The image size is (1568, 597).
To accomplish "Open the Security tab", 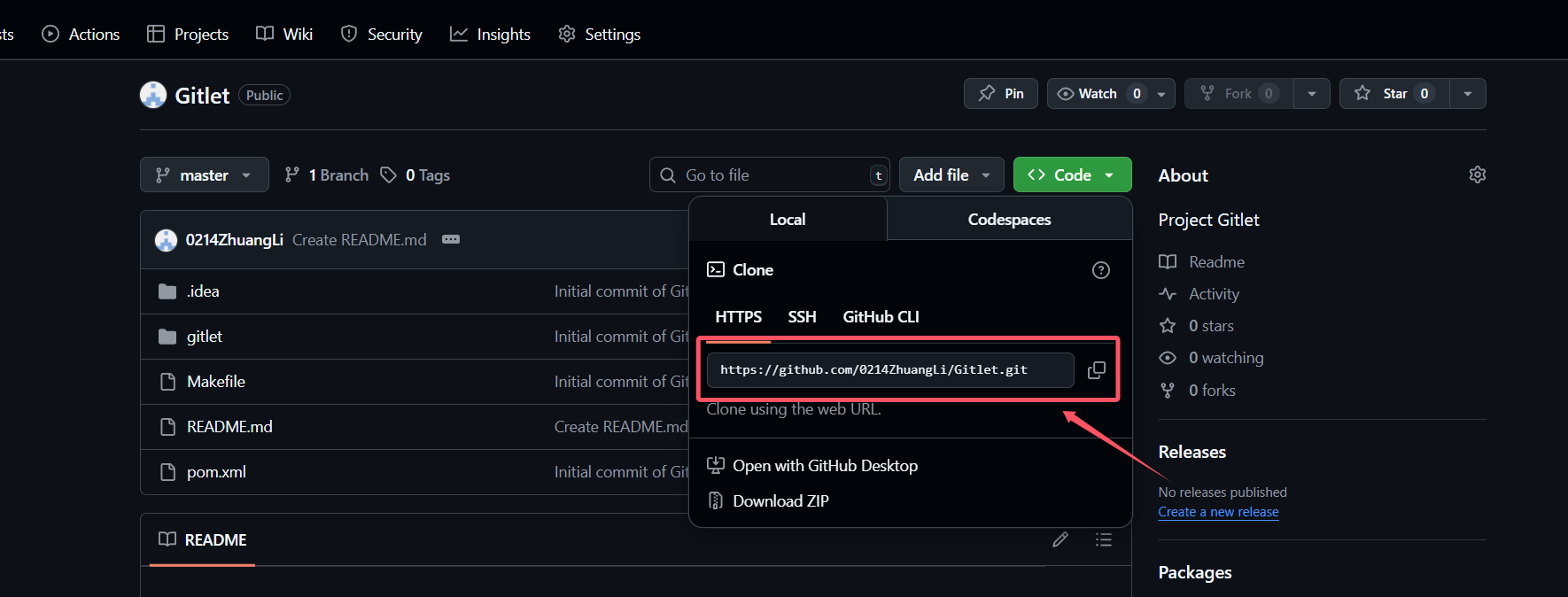I will pyautogui.click(x=382, y=35).
